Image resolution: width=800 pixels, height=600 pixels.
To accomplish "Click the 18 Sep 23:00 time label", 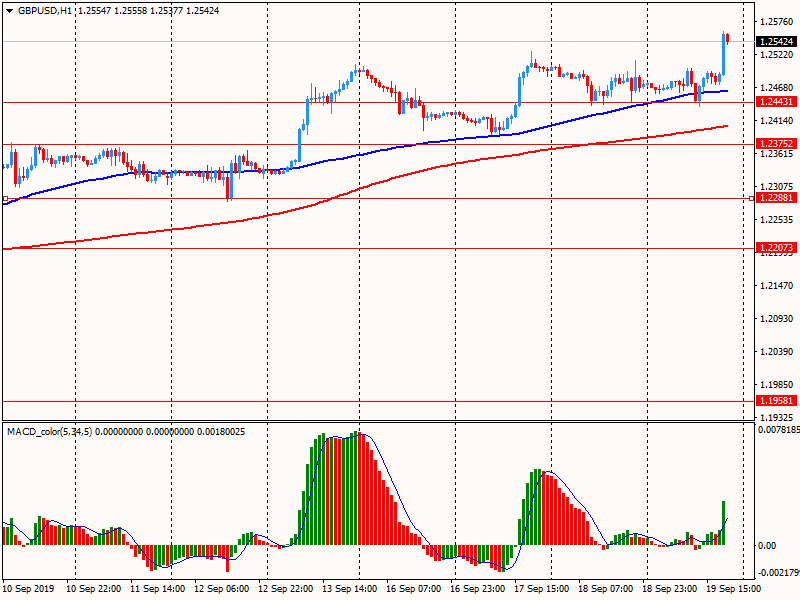I will coord(669,589).
